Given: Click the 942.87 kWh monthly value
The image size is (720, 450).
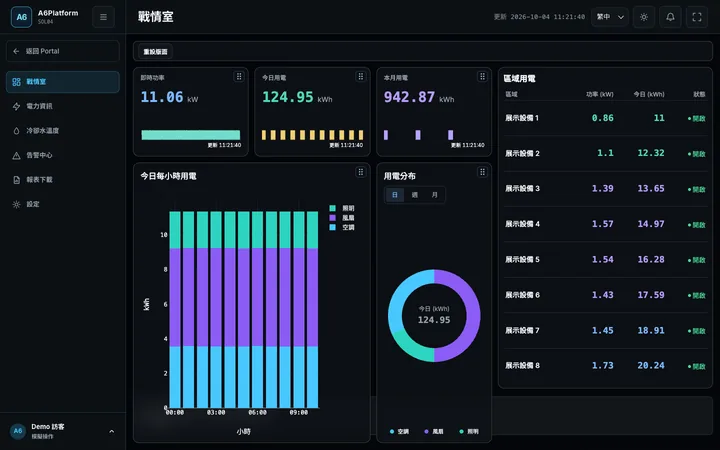Looking at the screenshot, I should coord(419,97).
